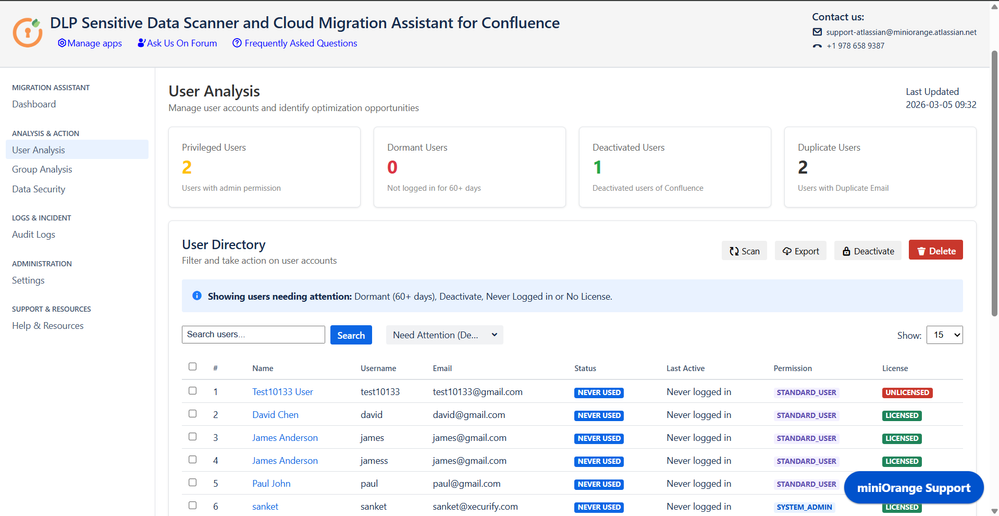Click the support email envelope icon

tap(817, 32)
